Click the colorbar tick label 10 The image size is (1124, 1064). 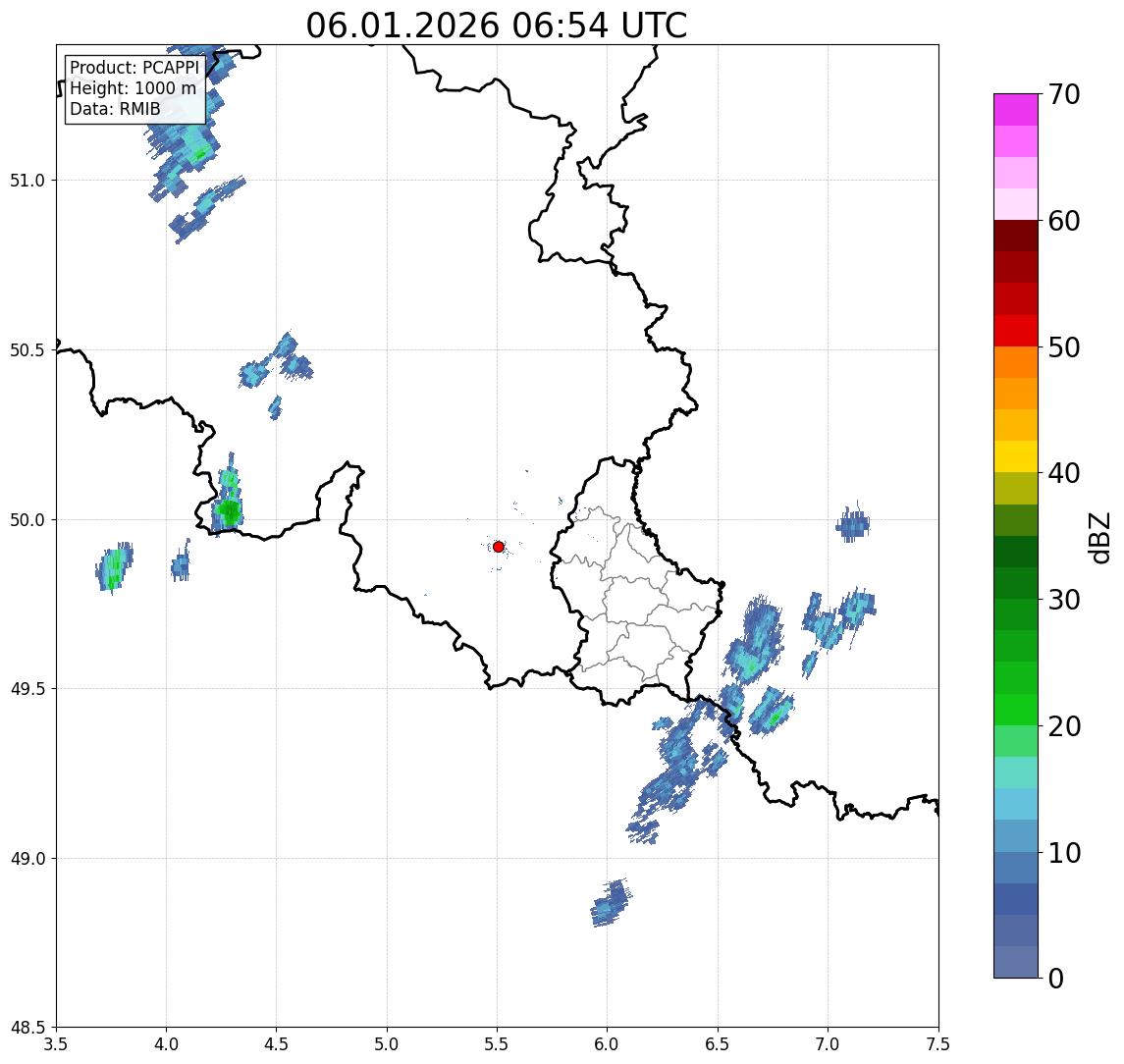click(1064, 852)
